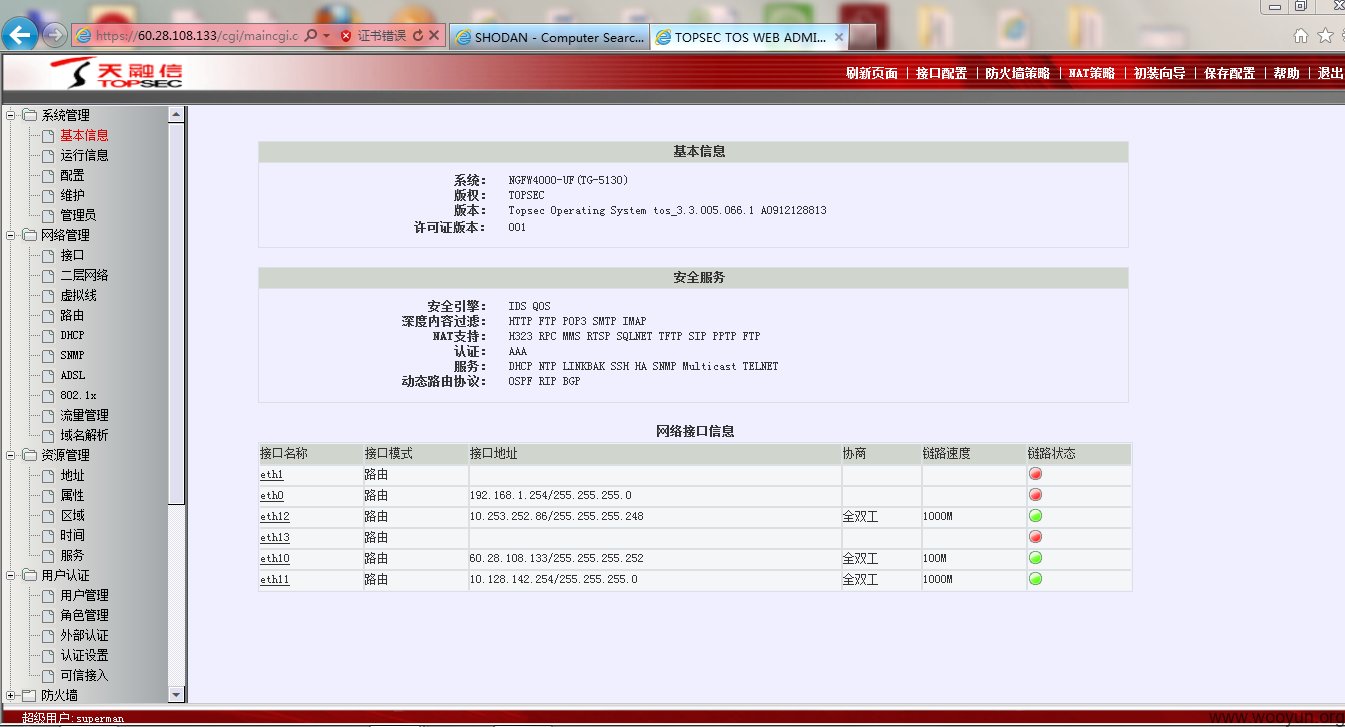Click the eth10 interface link
Viewport: 1345px width, 727px height.
275,559
